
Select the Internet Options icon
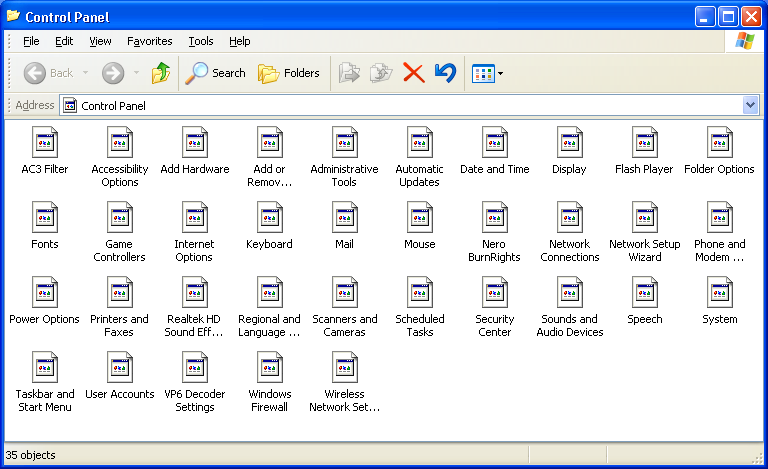(194, 217)
